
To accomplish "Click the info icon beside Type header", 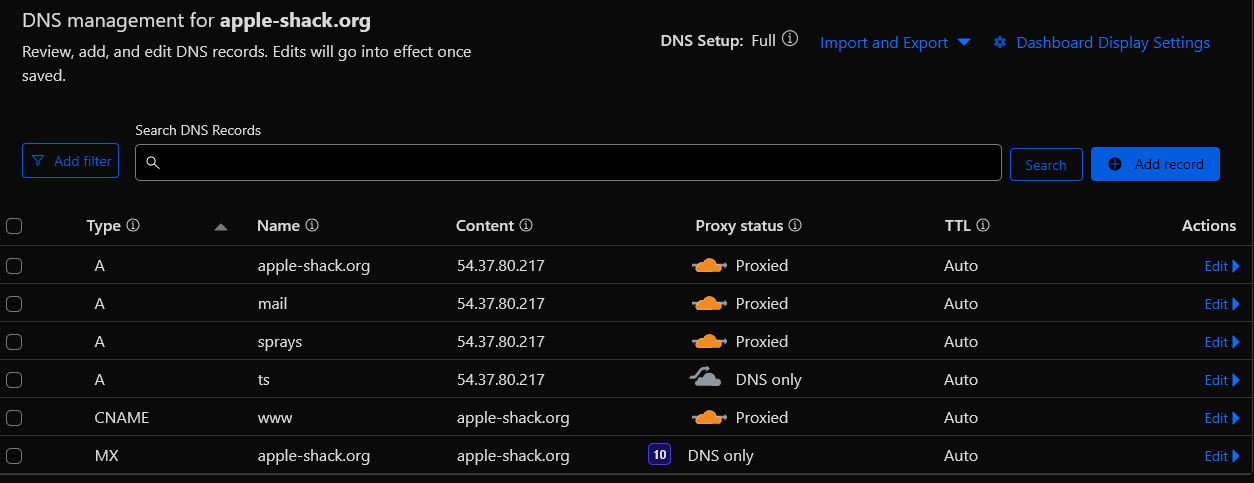I will coord(133,226).
